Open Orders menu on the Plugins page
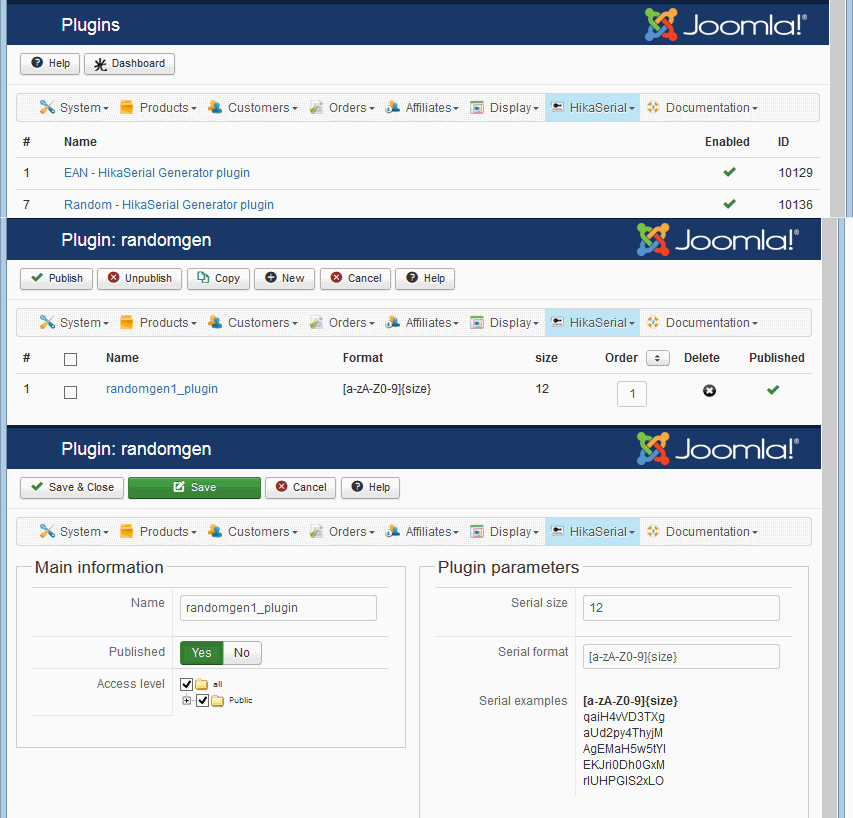Screen dimensions: 853x818 tap(342, 108)
